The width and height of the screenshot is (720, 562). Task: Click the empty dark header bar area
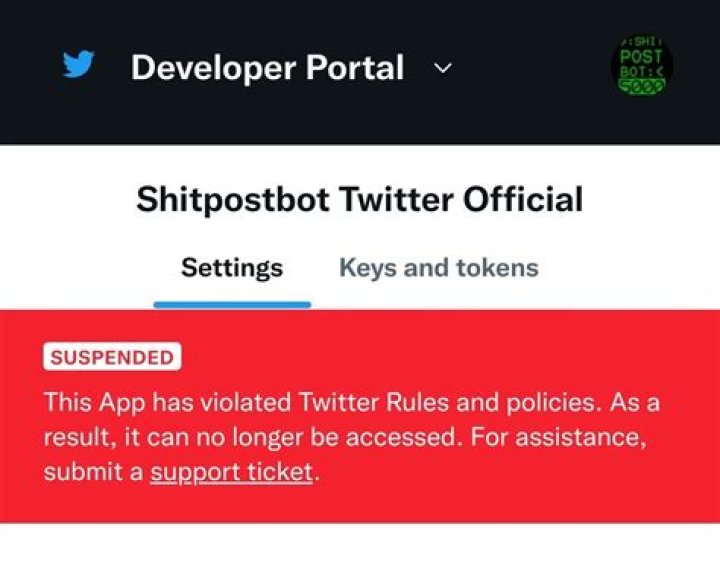tap(528, 69)
